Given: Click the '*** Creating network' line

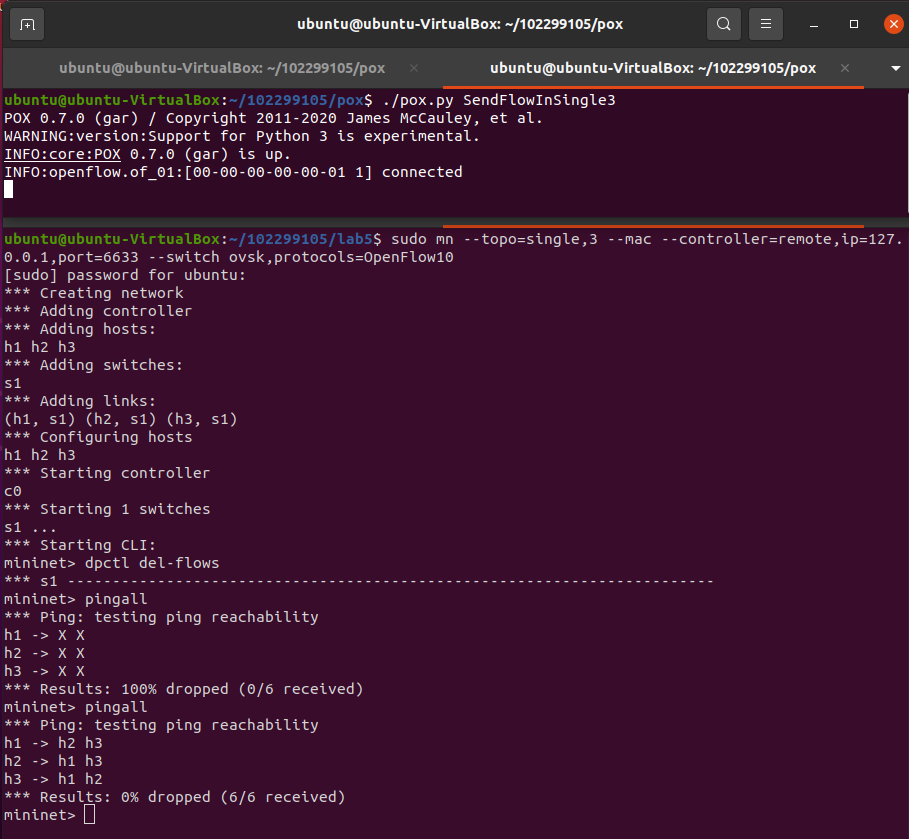Looking at the screenshot, I should coord(93,293).
